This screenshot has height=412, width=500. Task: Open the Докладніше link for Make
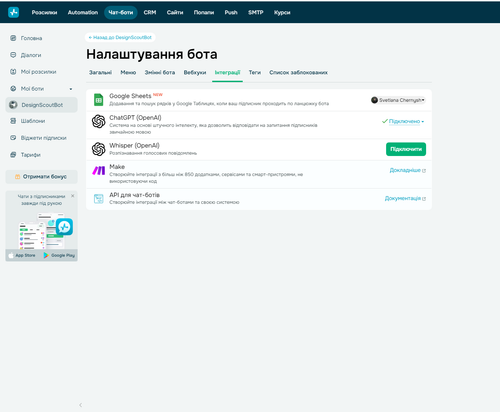pos(405,170)
